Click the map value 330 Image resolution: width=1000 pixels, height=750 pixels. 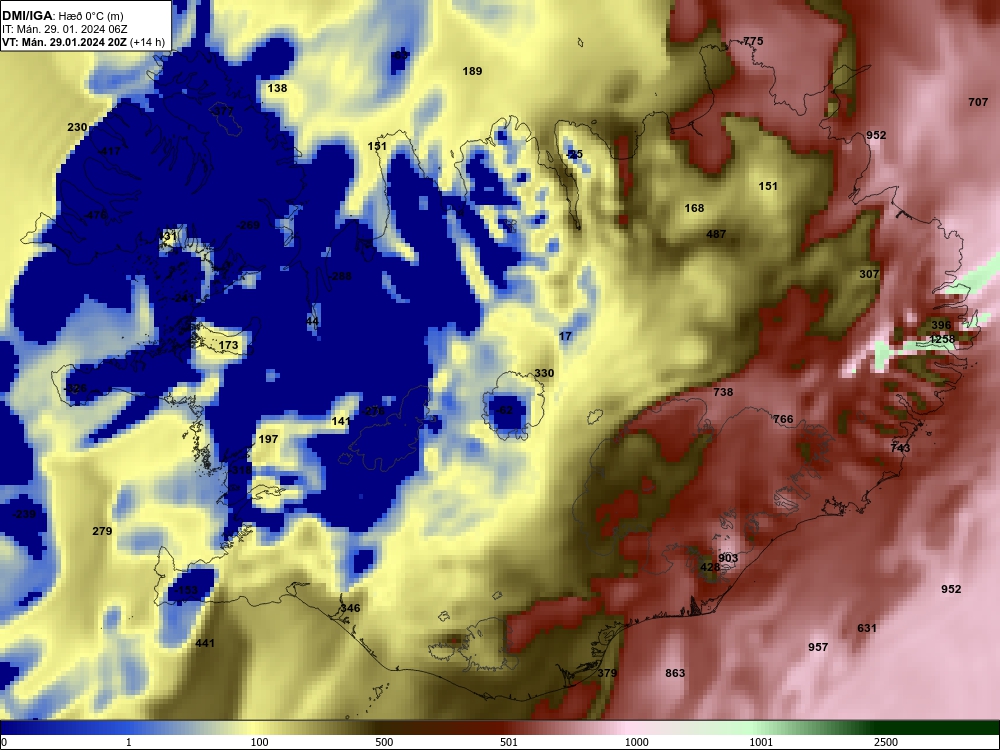point(544,373)
